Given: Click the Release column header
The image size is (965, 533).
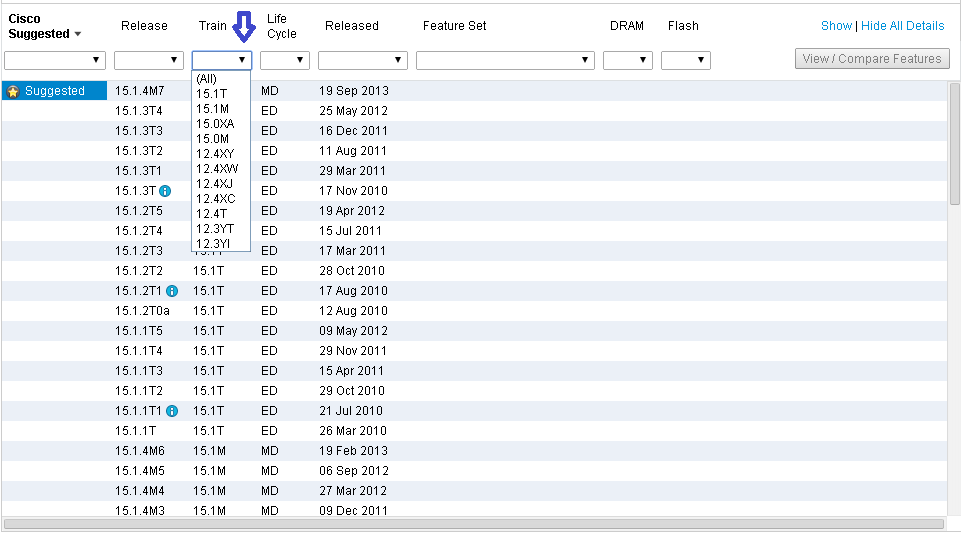Looking at the screenshot, I should 144,26.
